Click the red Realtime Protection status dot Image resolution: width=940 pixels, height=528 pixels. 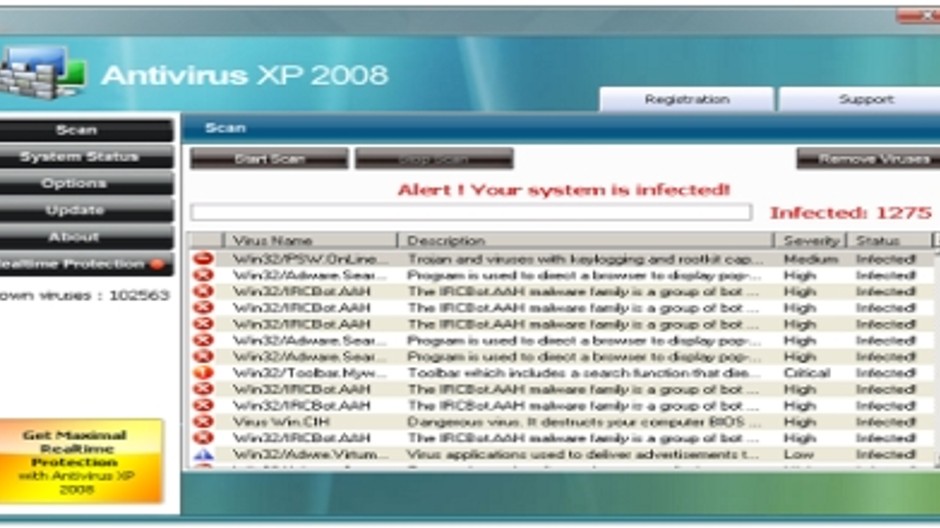tap(157, 264)
